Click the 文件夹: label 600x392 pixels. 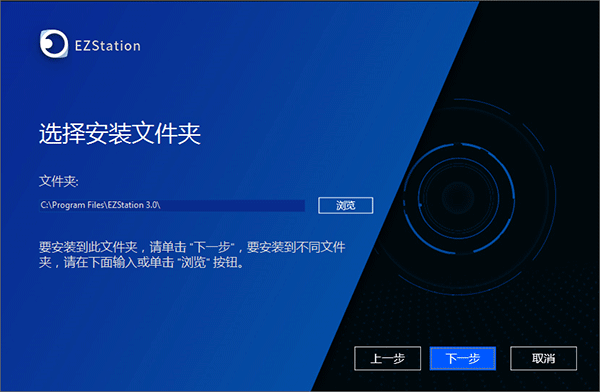point(59,181)
